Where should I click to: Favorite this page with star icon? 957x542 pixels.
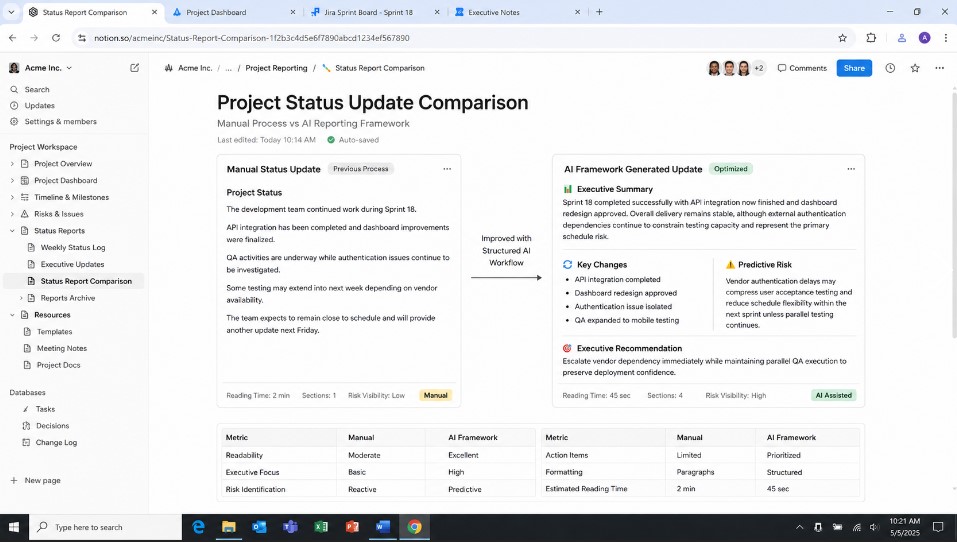[914, 68]
